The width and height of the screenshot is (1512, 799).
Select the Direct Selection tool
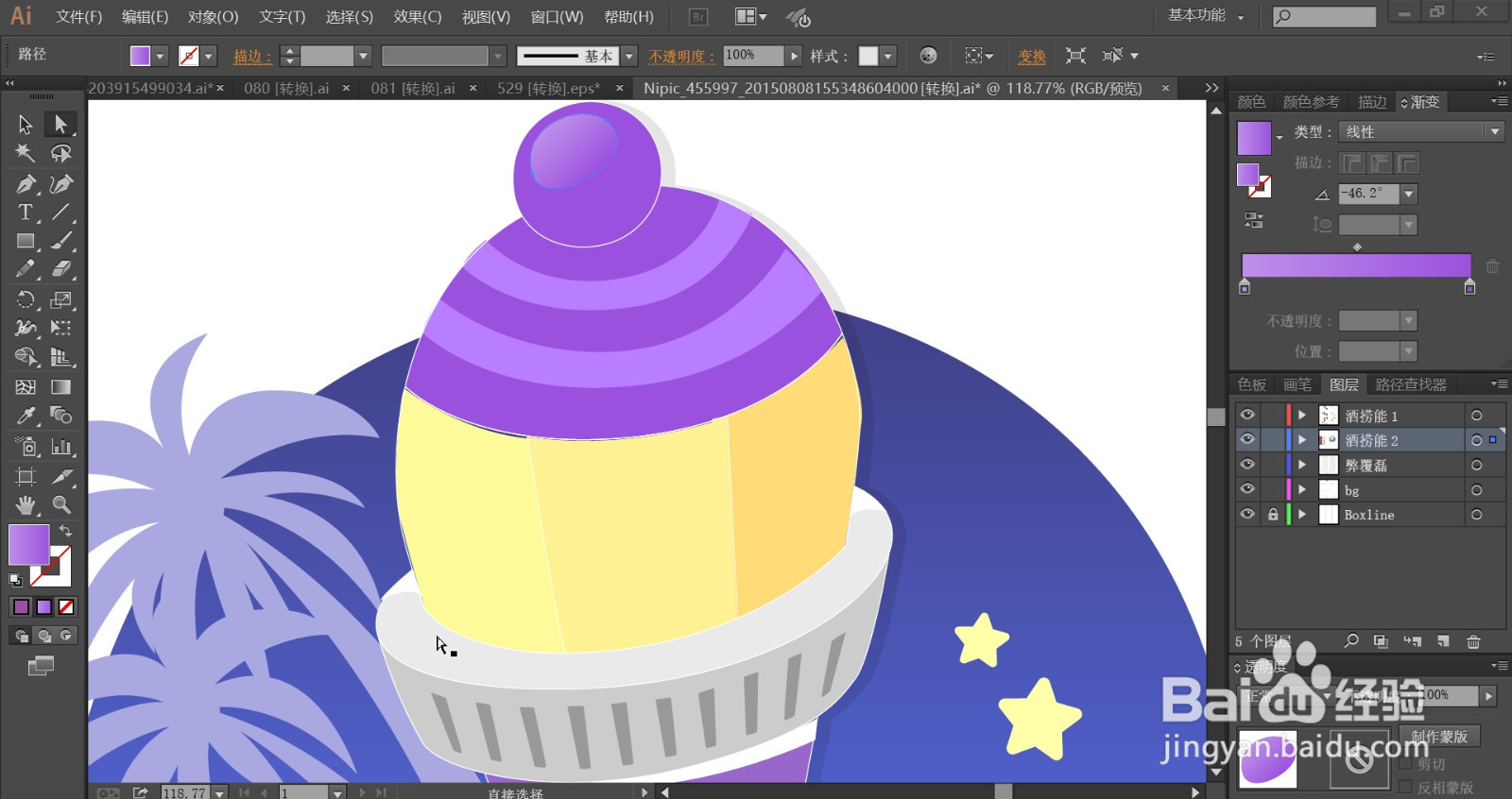[x=60, y=124]
